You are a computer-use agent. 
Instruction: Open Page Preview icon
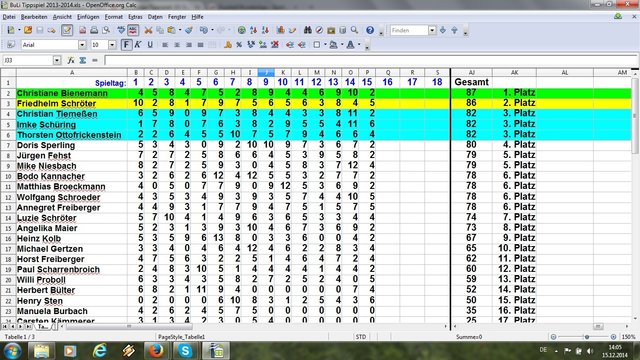click(x=106, y=30)
